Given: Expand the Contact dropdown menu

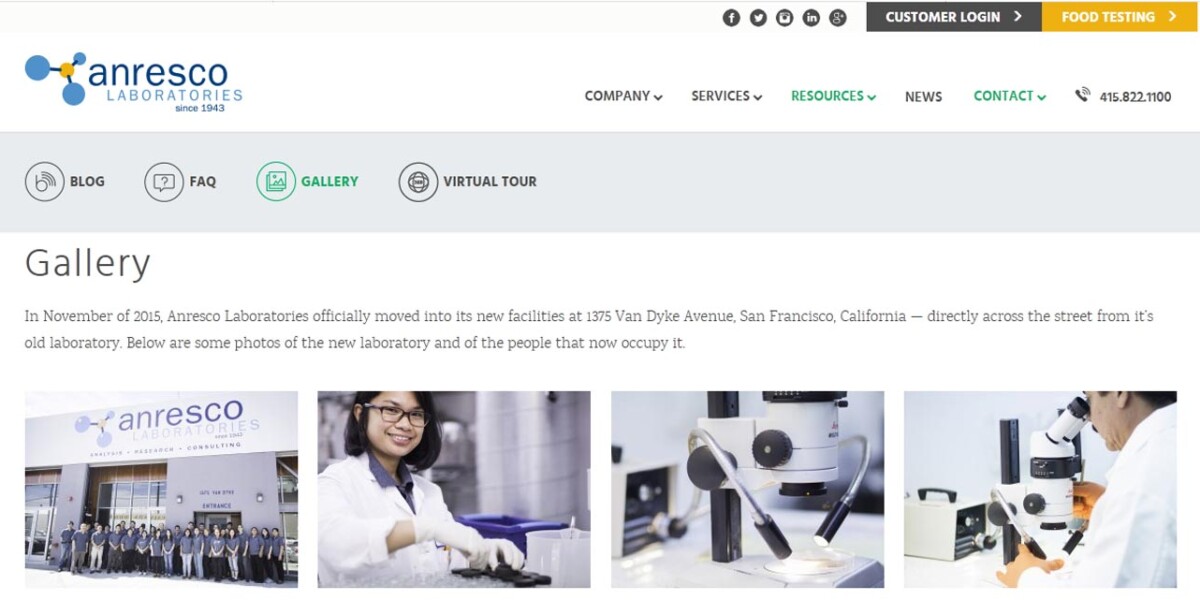Looking at the screenshot, I should (x=1010, y=96).
